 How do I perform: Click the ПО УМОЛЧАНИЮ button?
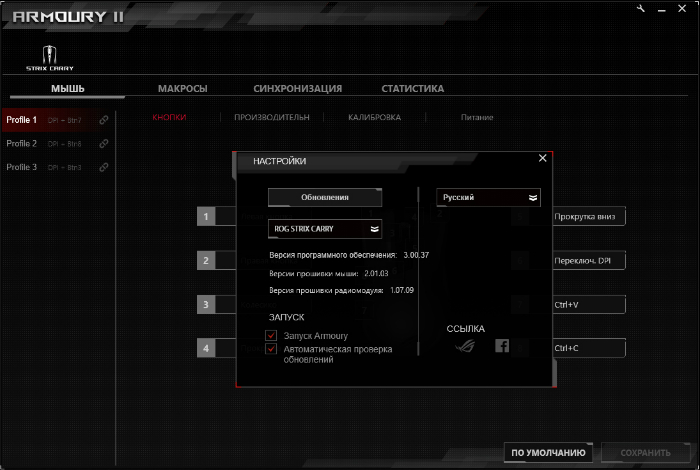pos(548,453)
